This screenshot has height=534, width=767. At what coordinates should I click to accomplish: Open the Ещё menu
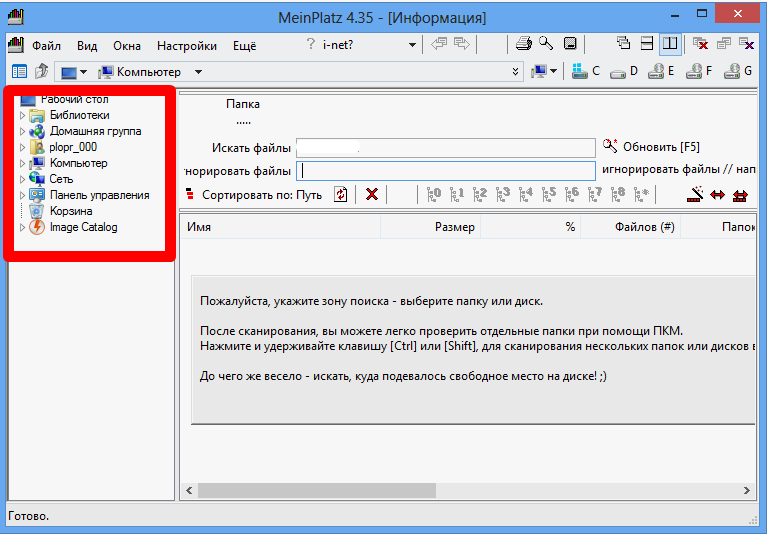coord(245,46)
